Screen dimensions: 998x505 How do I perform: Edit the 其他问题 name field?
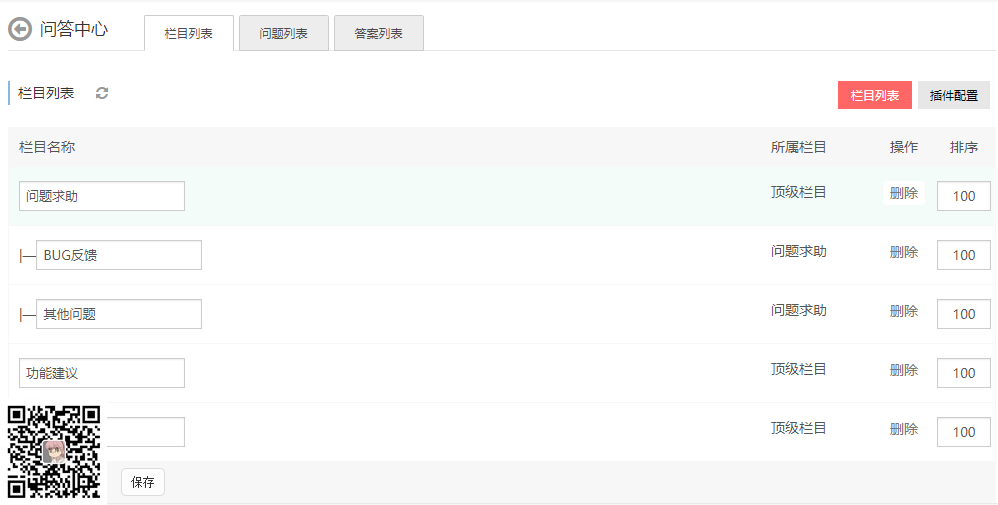pos(119,314)
